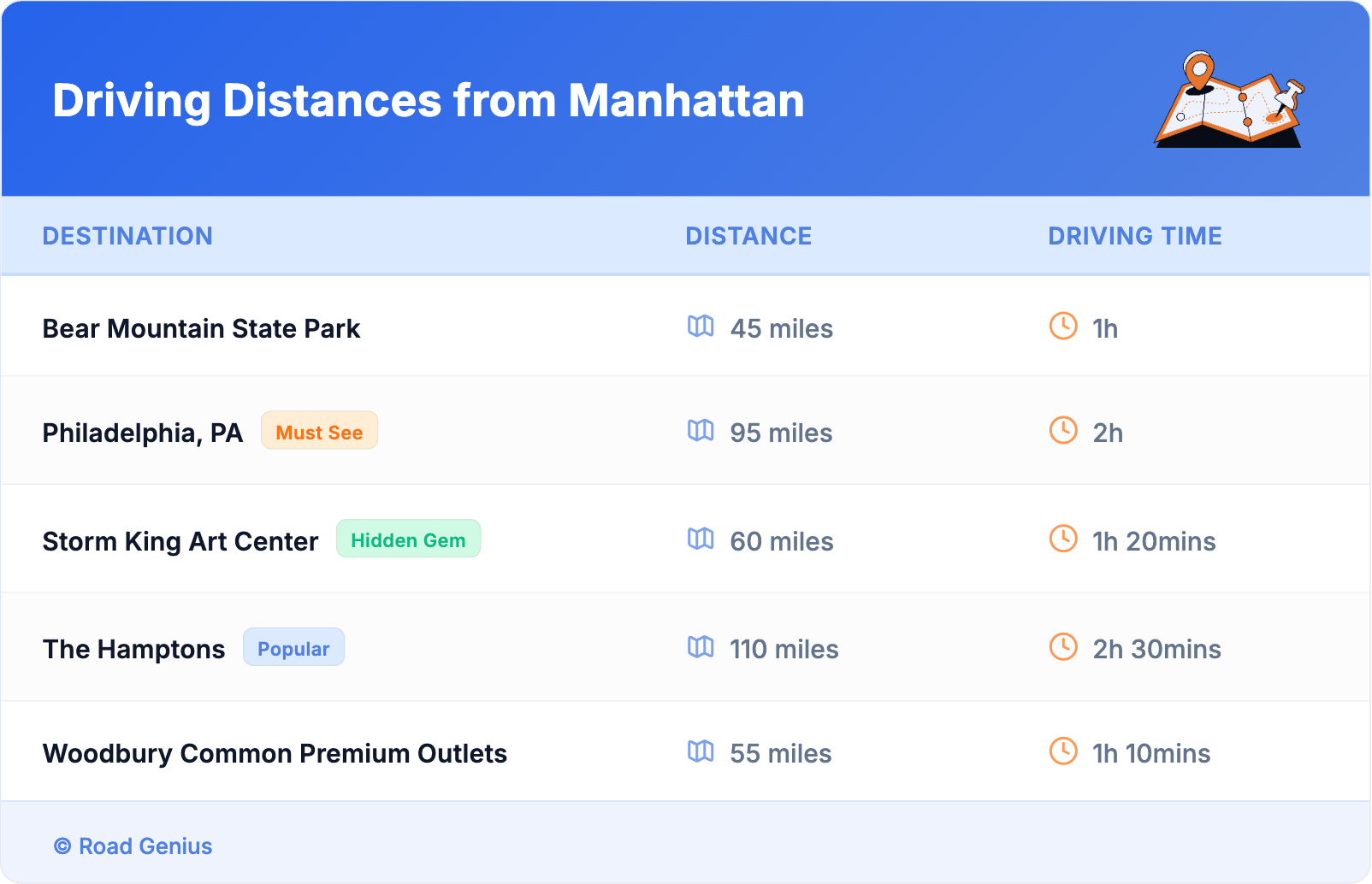Click map icon beside 60 miles
The image size is (1372, 884).
click(x=701, y=539)
